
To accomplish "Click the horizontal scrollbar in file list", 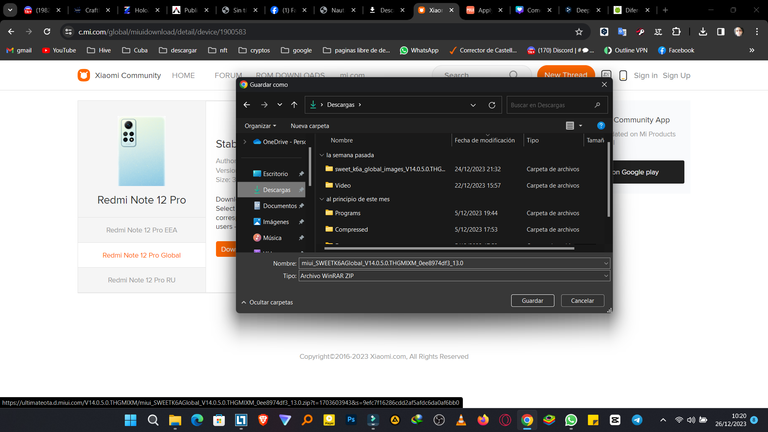I will coord(449,248).
